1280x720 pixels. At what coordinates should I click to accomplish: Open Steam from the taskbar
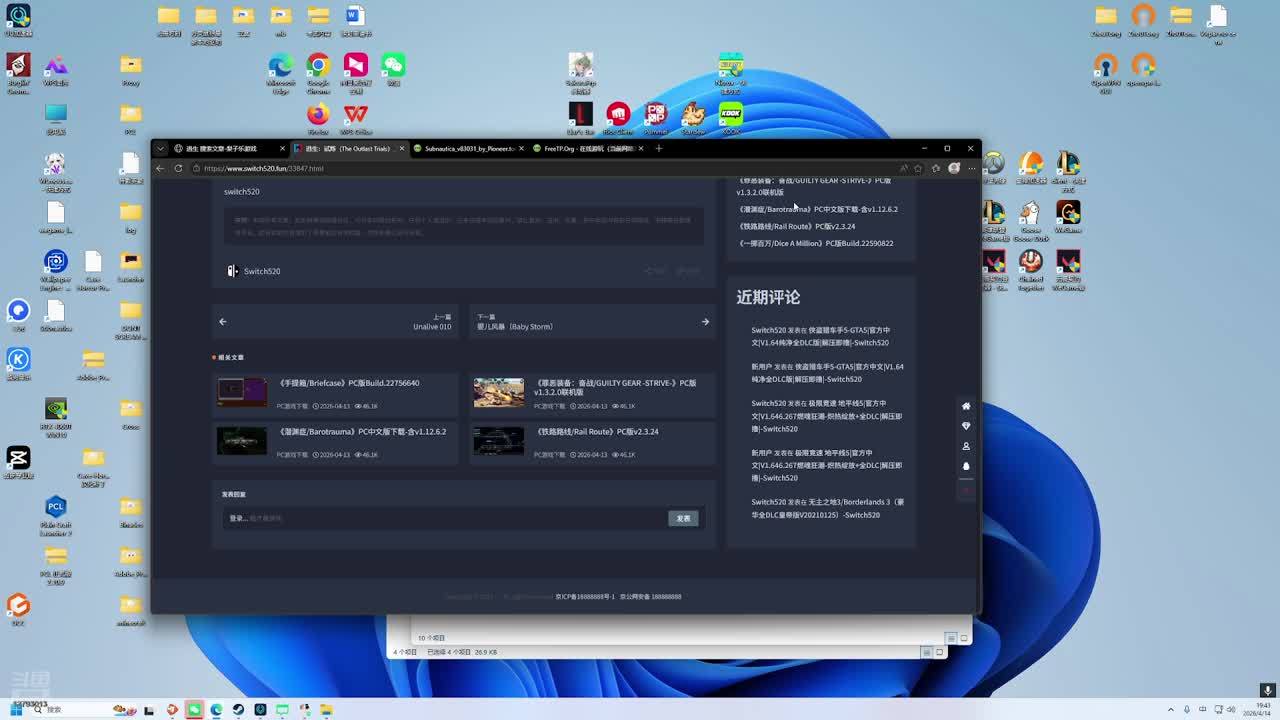(x=238, y=710)
